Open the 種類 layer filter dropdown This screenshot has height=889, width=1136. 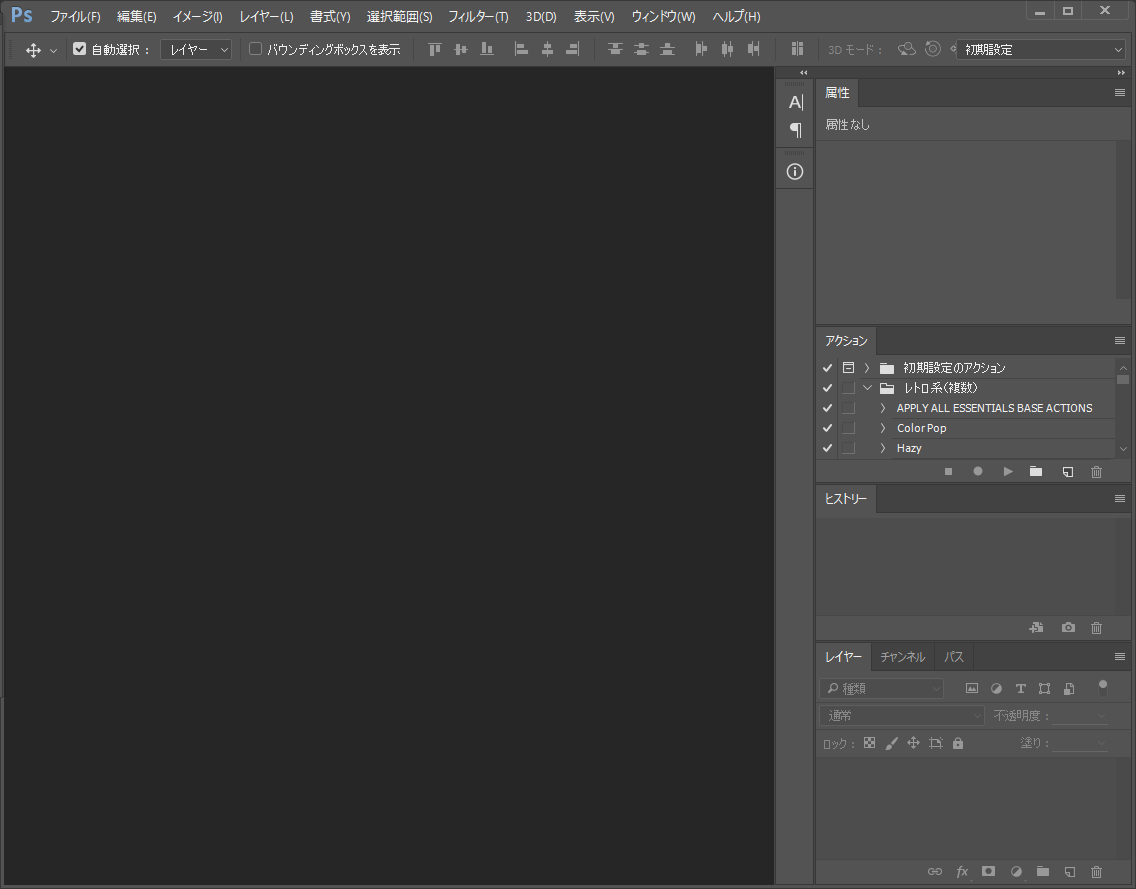[882, 688]
